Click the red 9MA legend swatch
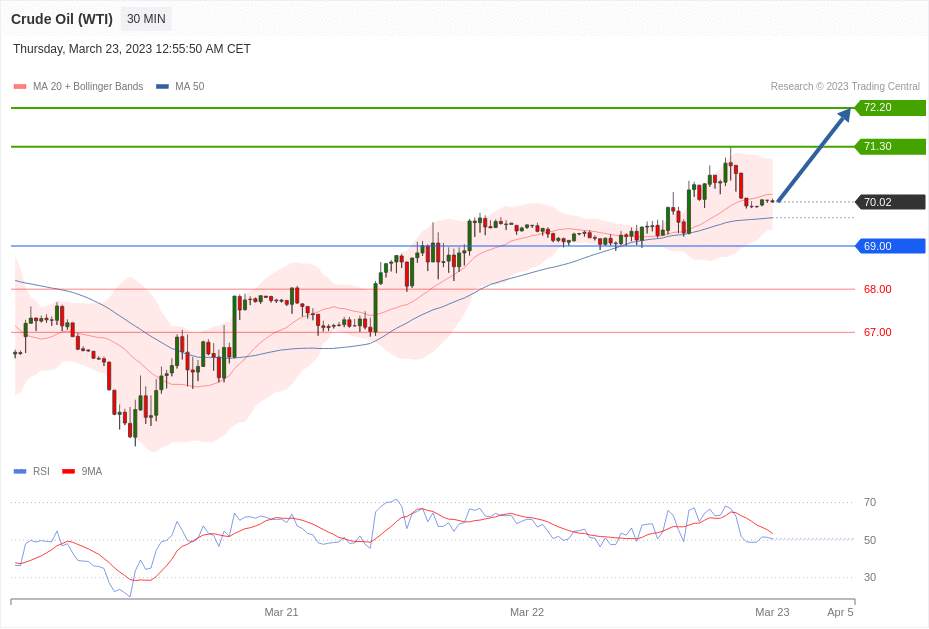 [69, 471]
